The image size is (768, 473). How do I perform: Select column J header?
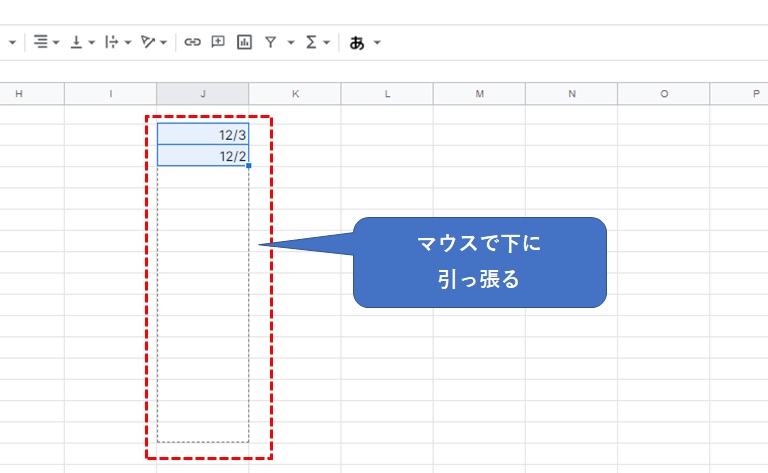203,94
